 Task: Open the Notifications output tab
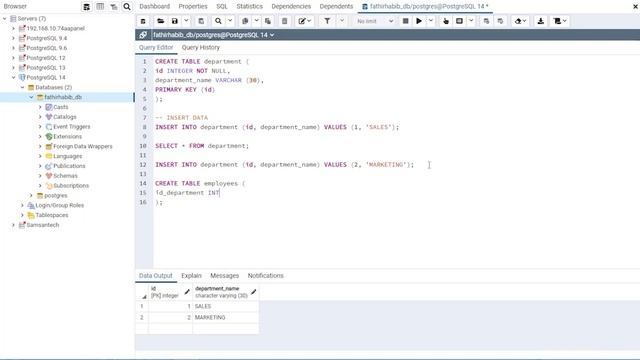click(x=266, y=276)
